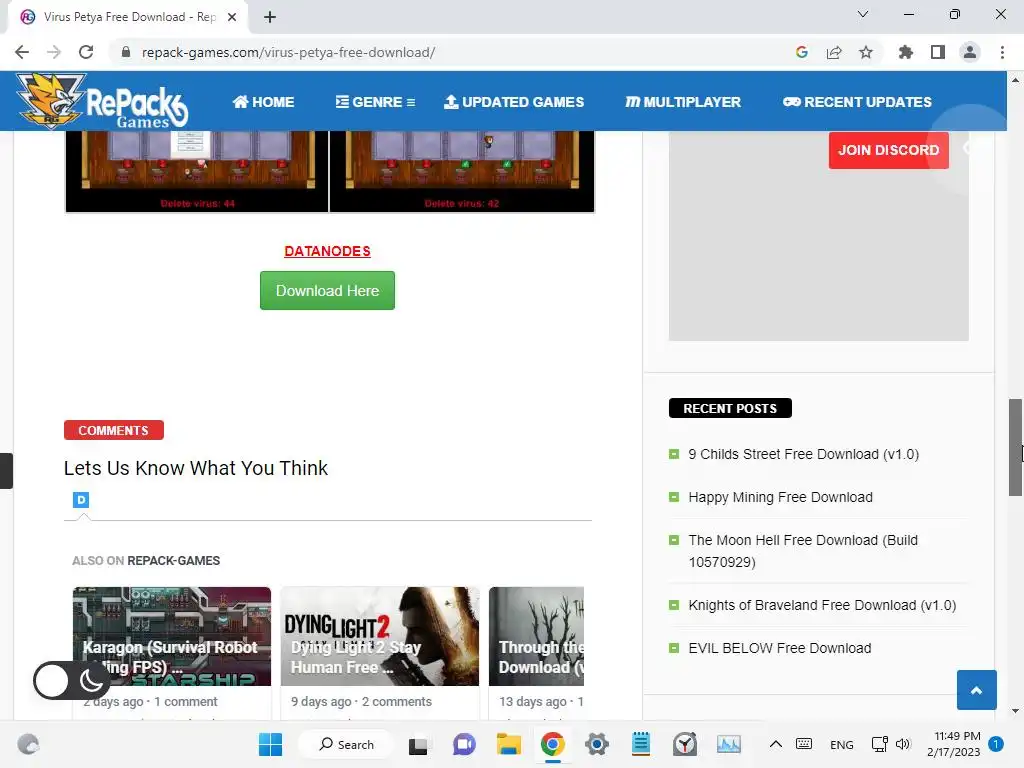Click the scroll-to-top arrow button

coord(976,690)
